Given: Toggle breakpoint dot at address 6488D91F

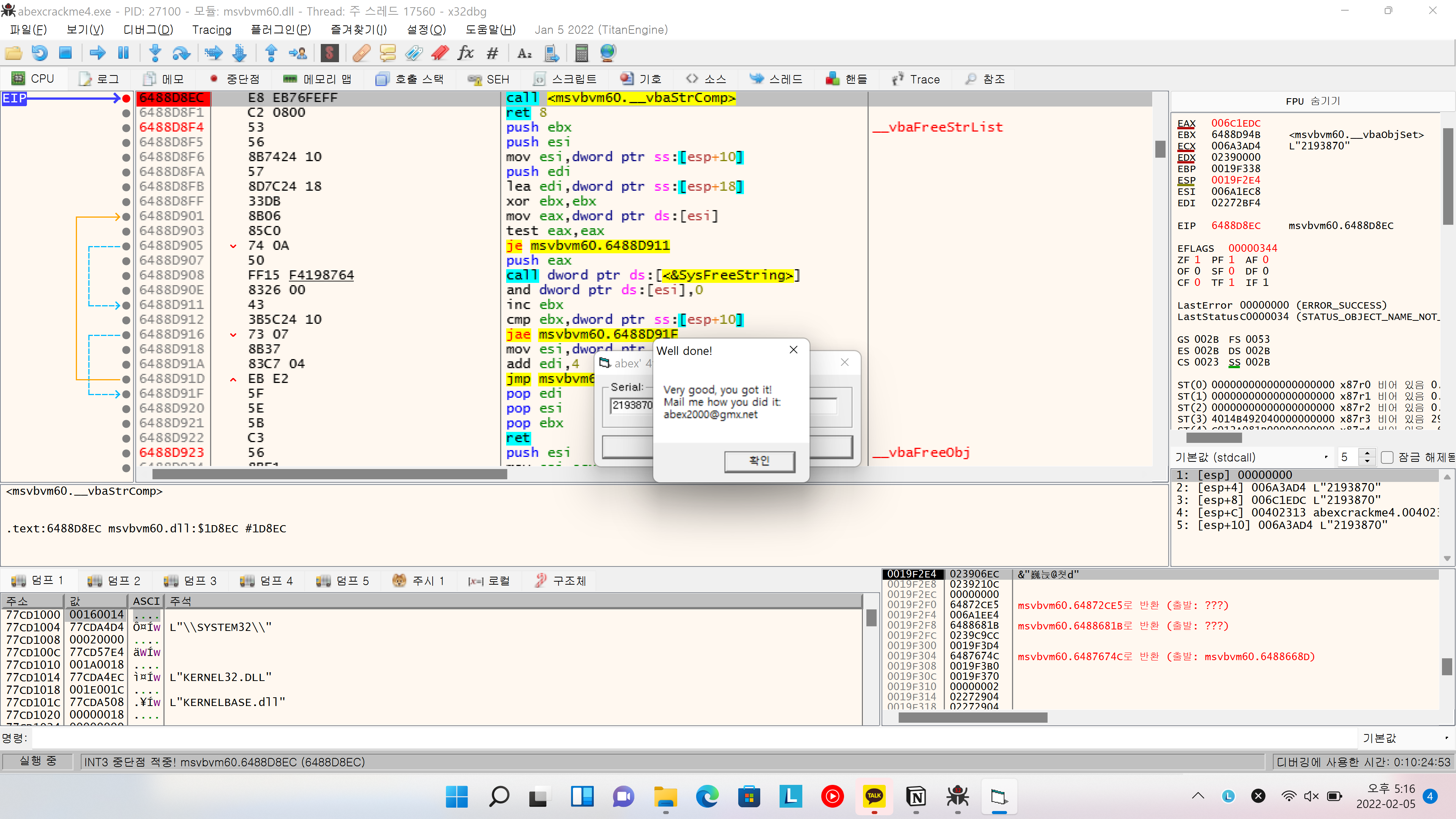Looking at the screenshot, I should [126, 394].
